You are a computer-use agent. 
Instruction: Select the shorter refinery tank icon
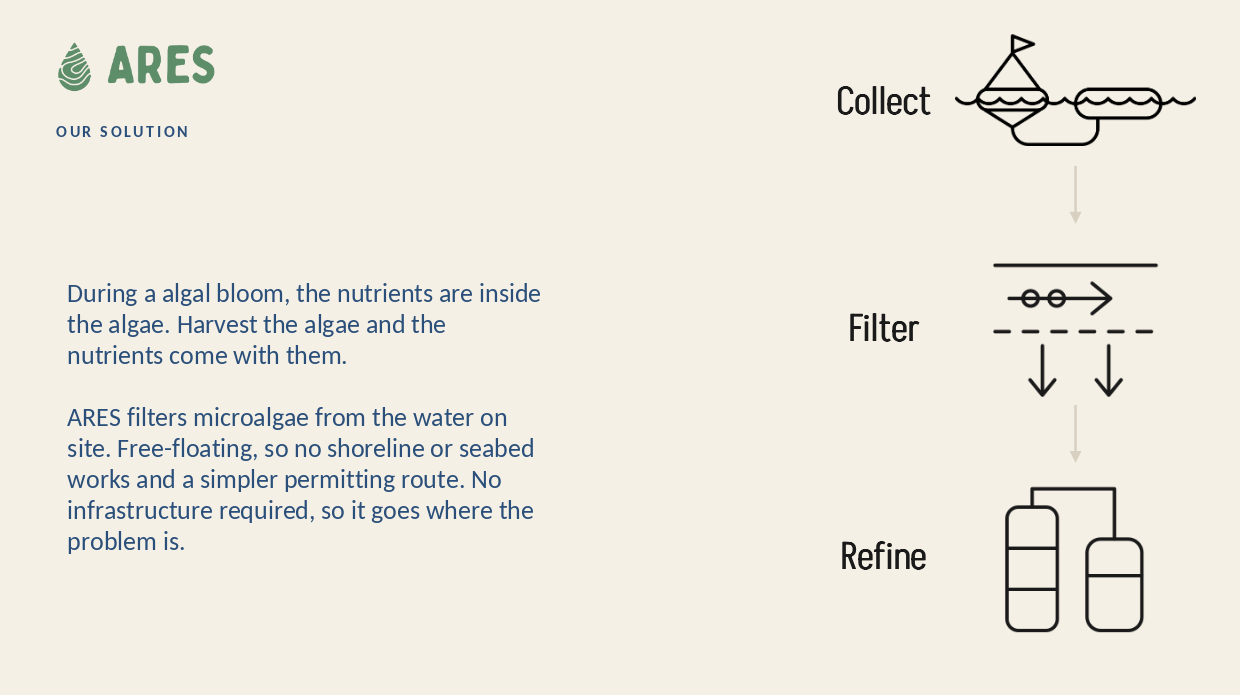pyautogui.click(x=1114, y=585)
